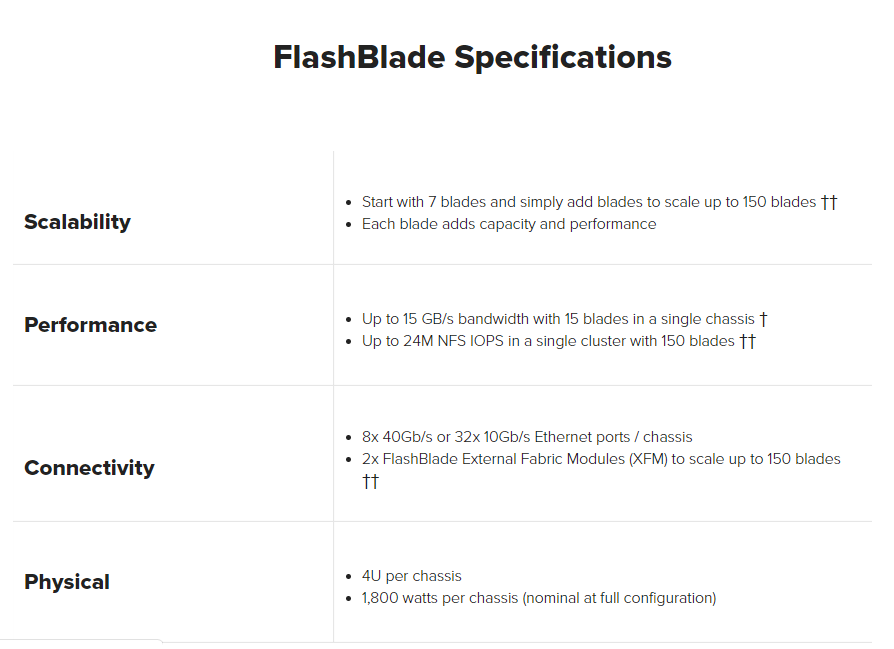This screenshot has height=649, width=894.
Task: Click the FlashBlade Specifications page heading
Action: click(x=472, y=57)
